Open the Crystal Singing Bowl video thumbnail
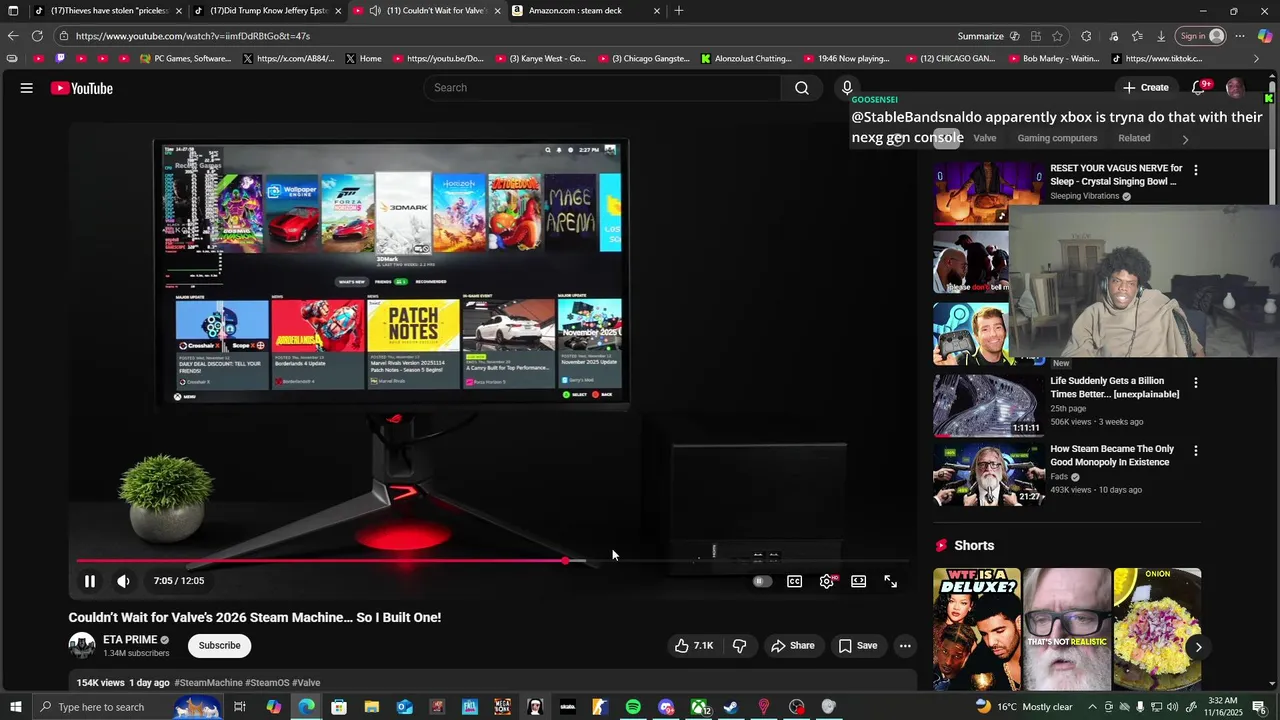Viewport: 1280px width, 720px height. click(x=988, y=192)
